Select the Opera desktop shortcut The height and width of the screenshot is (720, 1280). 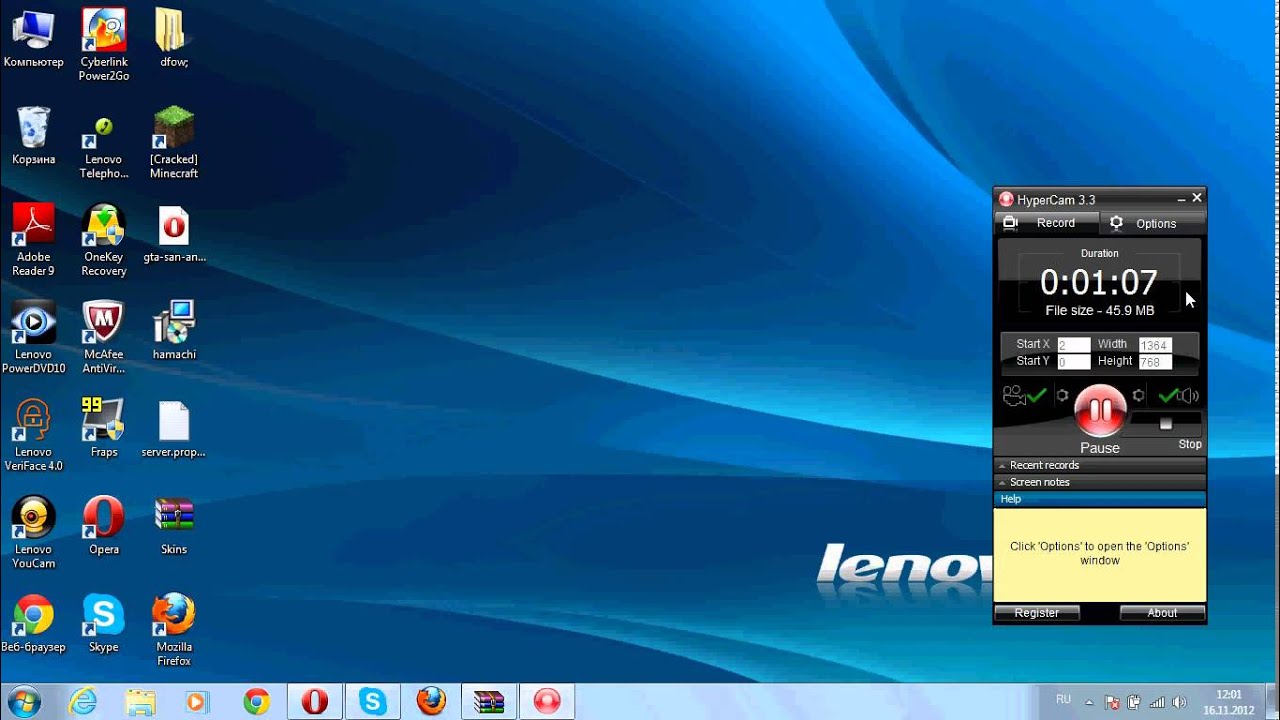point(104,526)
